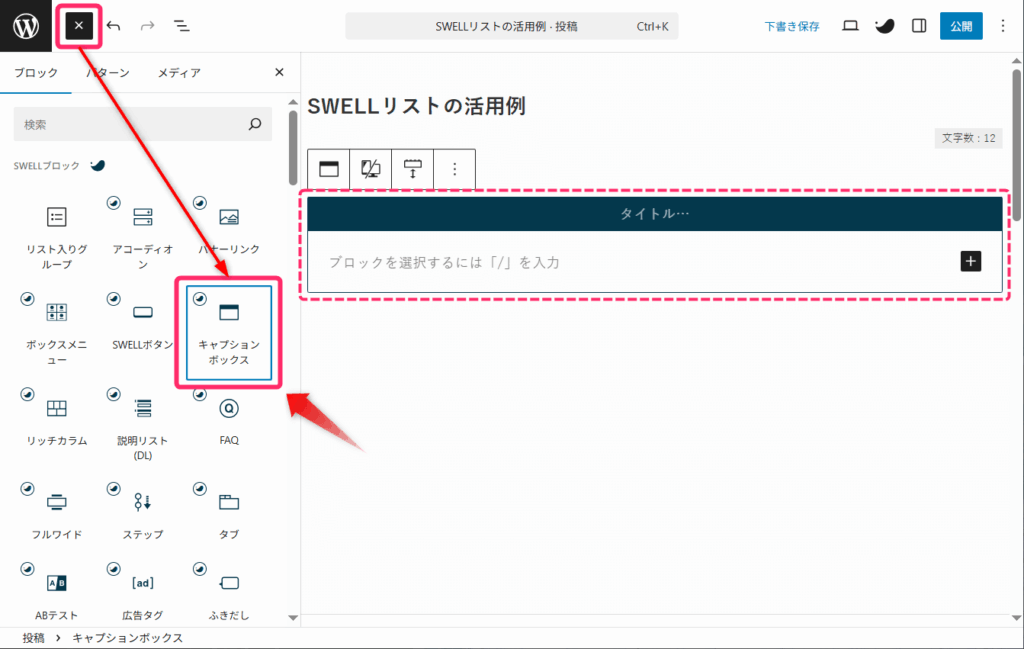Insert the アコーディオン block

pyautogui.click(x=142, y=236)
